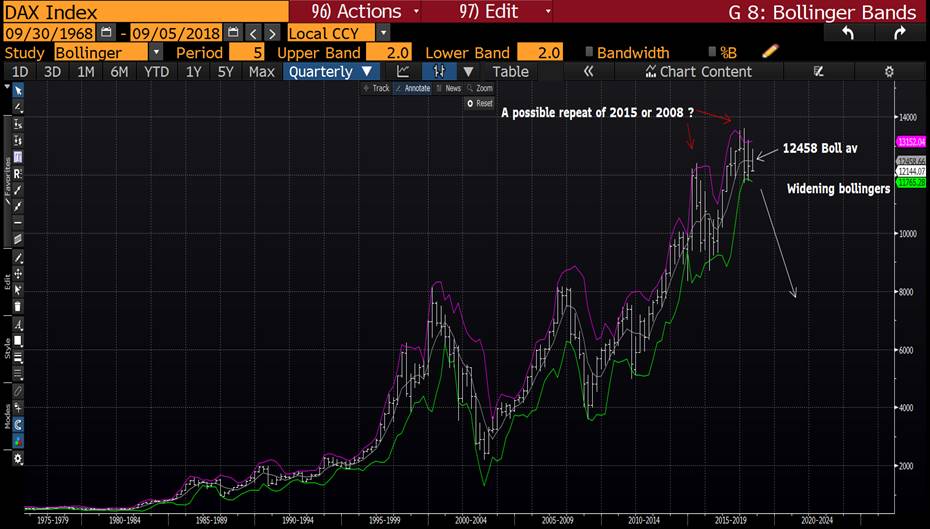Open the 96) Actions menu
The width and height of the screenshot is (930, 529).
355,12
